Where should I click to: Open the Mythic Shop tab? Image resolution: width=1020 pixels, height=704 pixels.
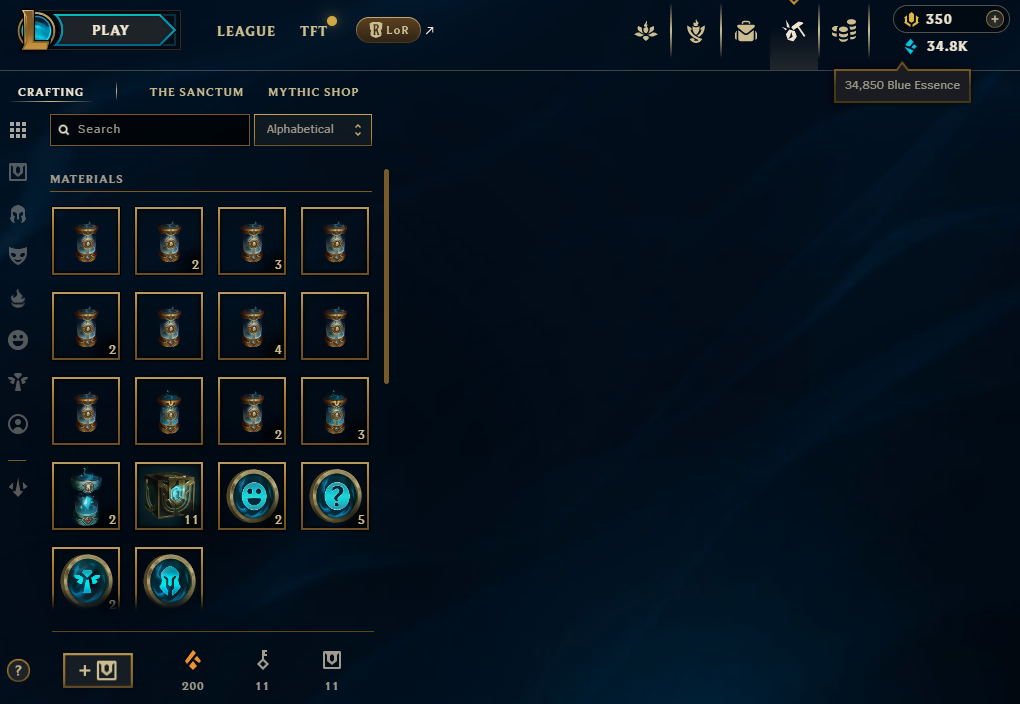(x=314, y=92)
